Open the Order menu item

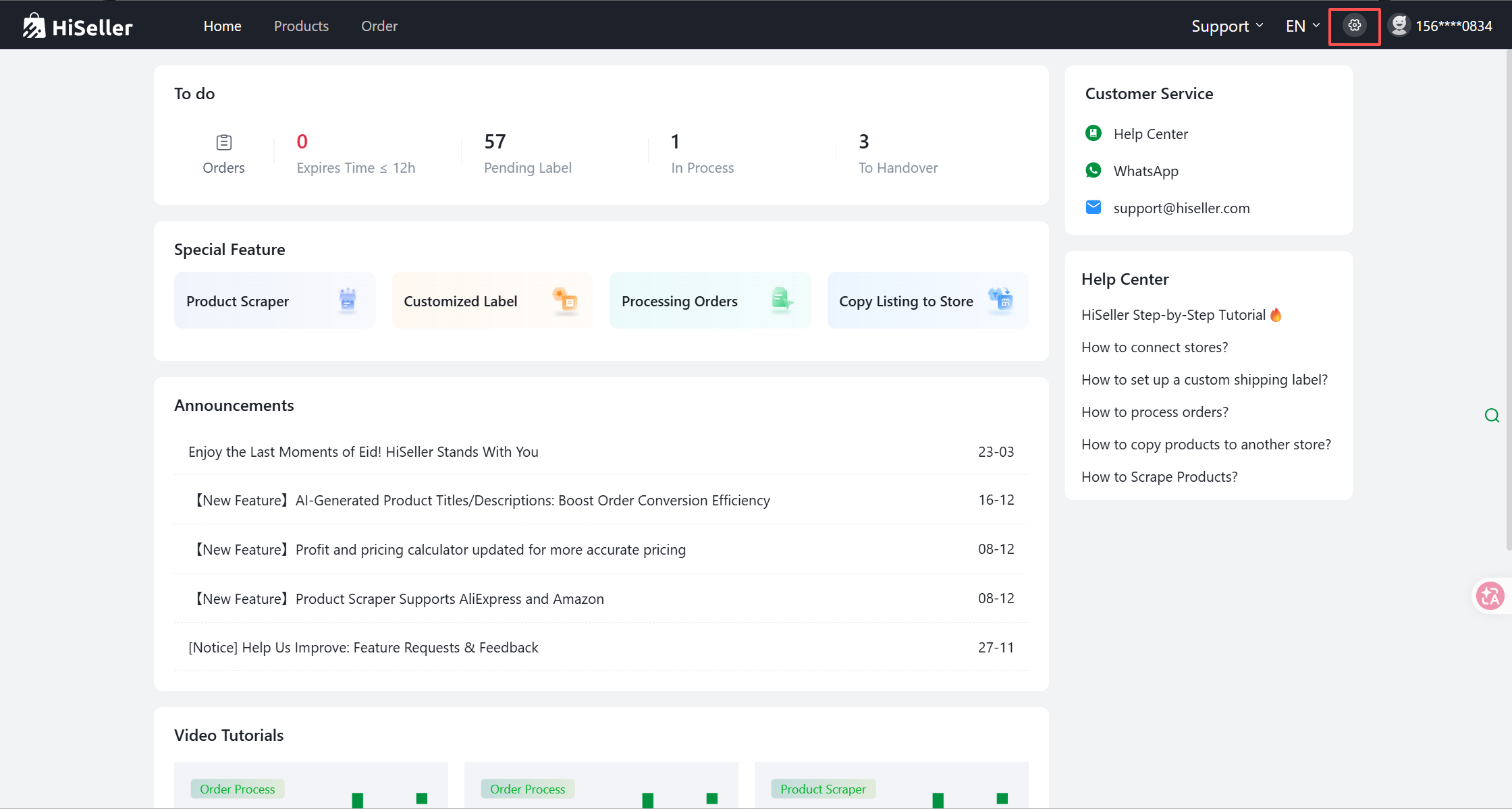(x=379, y=26)
